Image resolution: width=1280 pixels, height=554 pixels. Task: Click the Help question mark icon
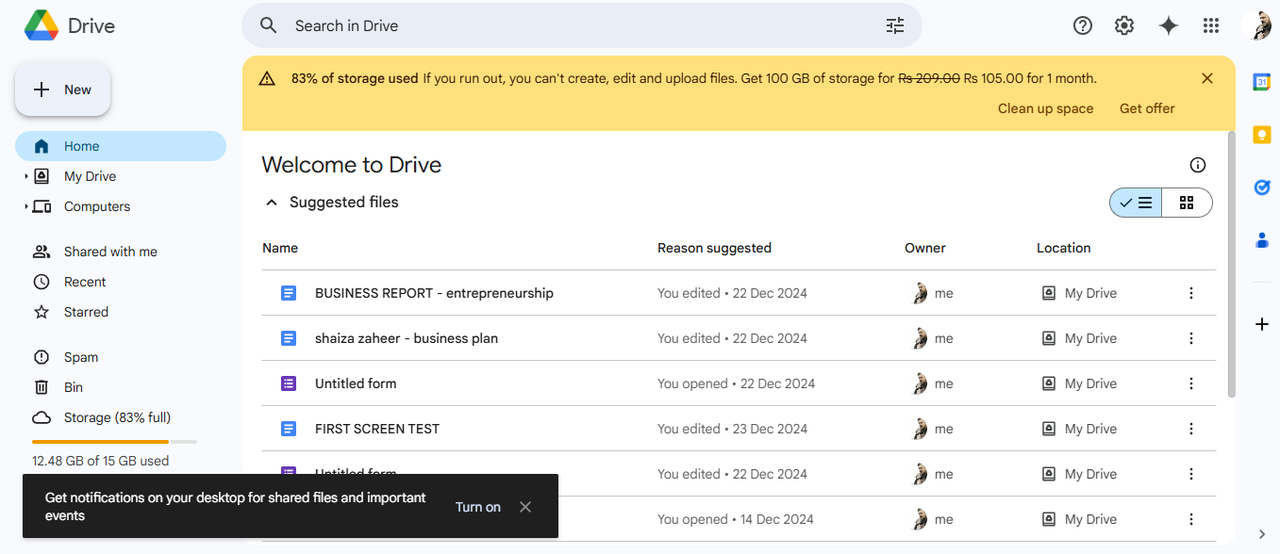coord(1083,26)
